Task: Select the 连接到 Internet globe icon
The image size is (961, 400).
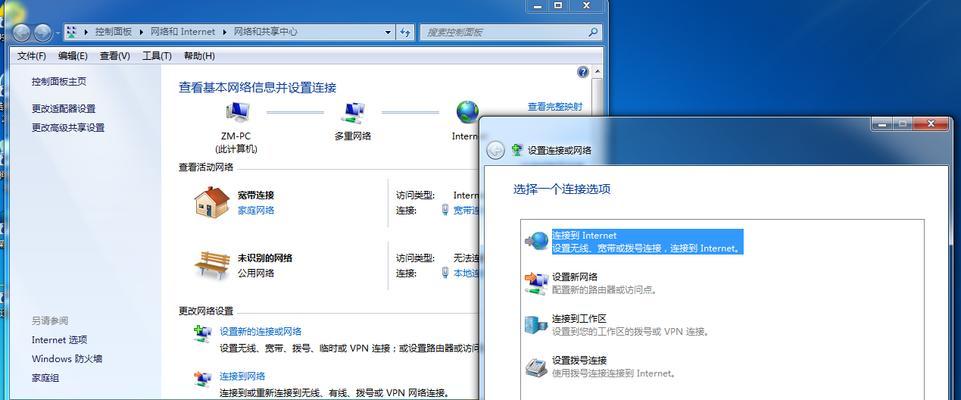Action: pyautogui.click(x=537, y=241)
